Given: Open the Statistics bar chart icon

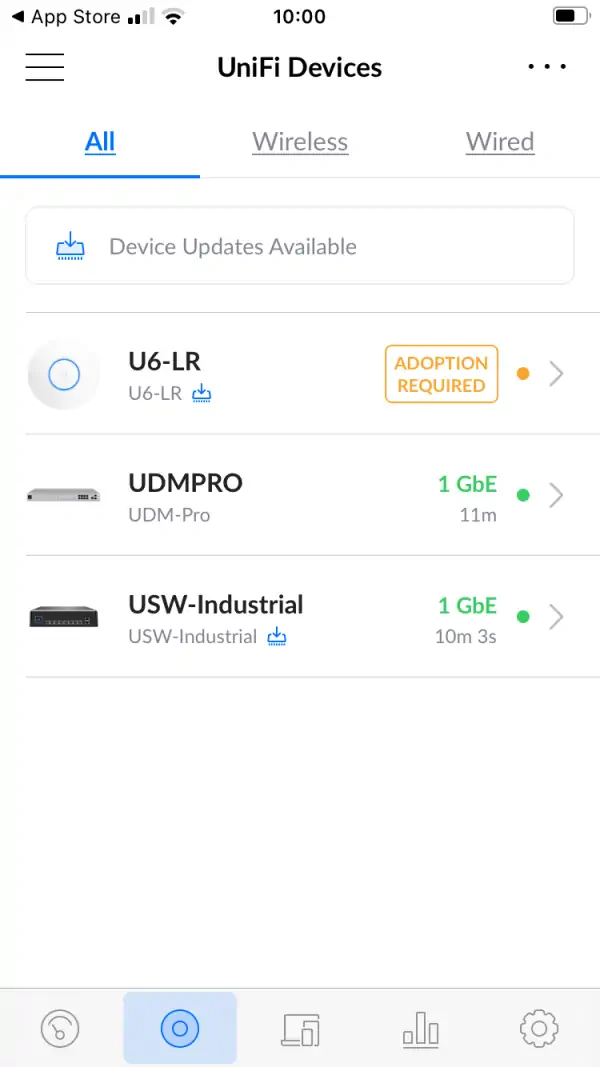Looking at the screenshot, I should click(x=420, y=1027).
